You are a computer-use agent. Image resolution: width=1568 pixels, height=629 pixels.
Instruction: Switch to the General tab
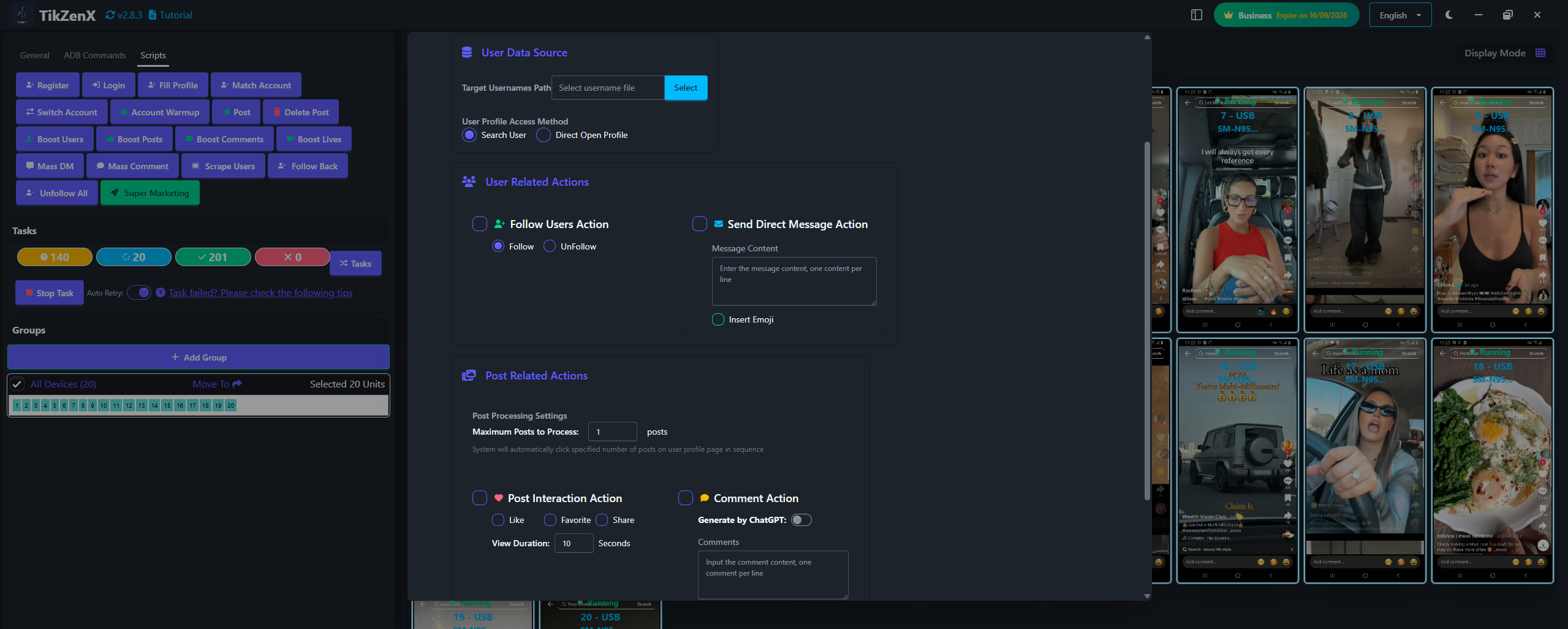coord(34,55)
